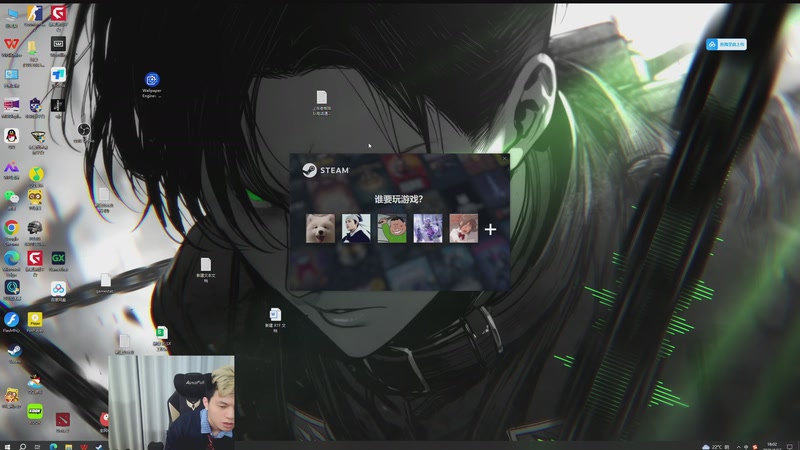Viewport: 800px width, 450px height.
Task: Open Task View from the taskbar
Action: tap(37, 446)
